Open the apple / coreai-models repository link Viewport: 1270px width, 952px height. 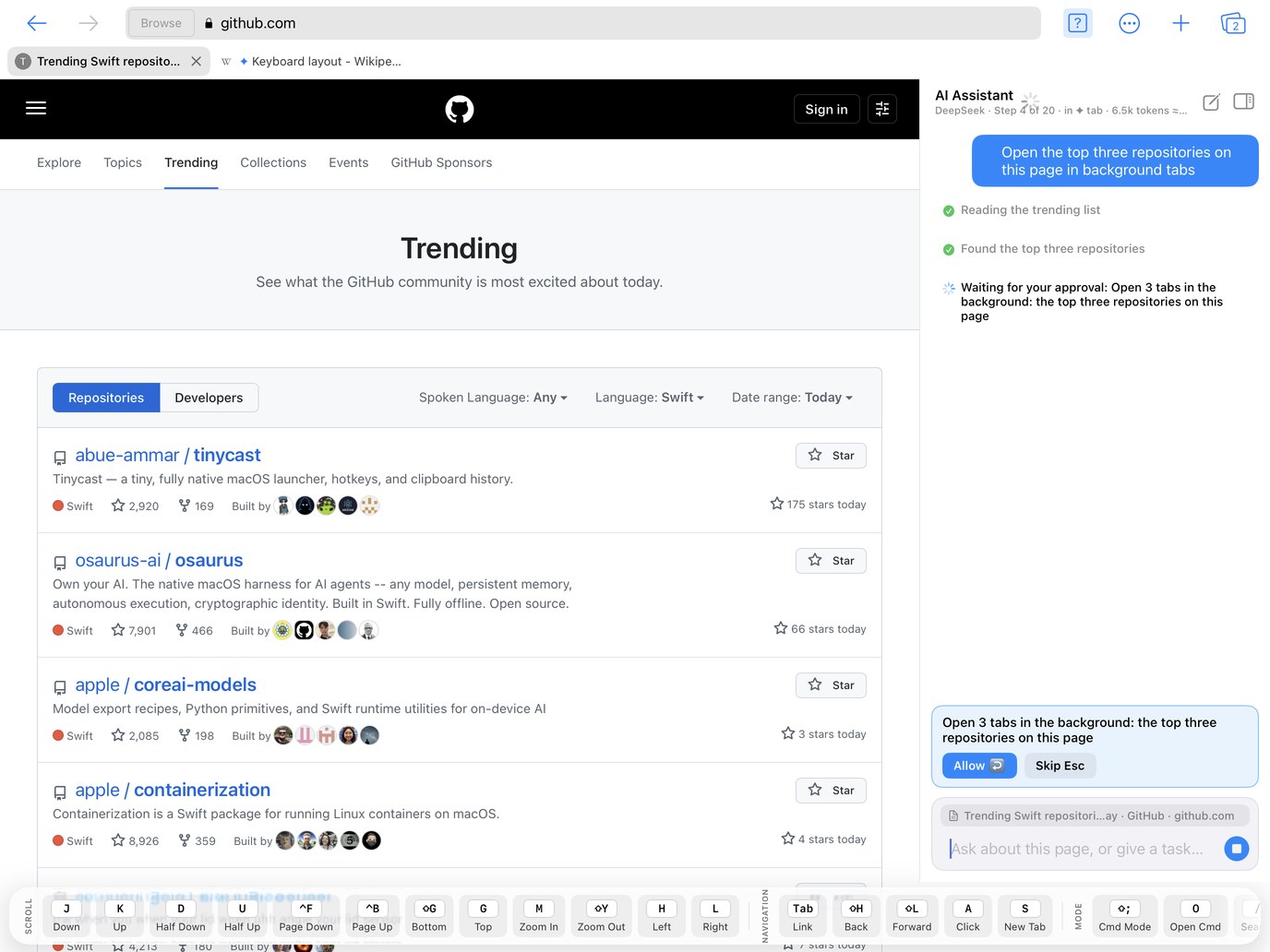click(x=165, y=684)
